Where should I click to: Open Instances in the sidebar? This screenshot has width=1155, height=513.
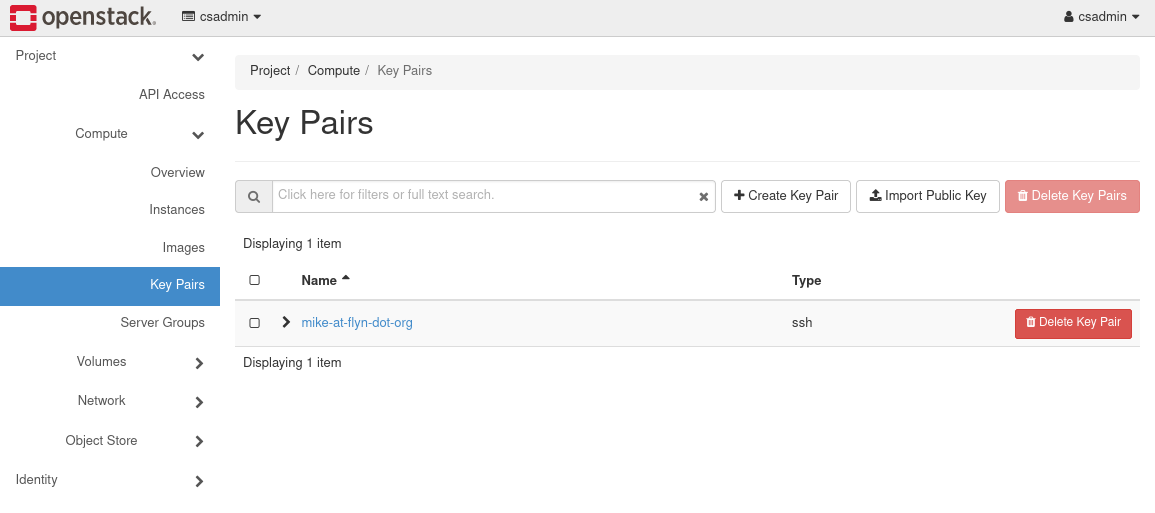tap(177, 210)
